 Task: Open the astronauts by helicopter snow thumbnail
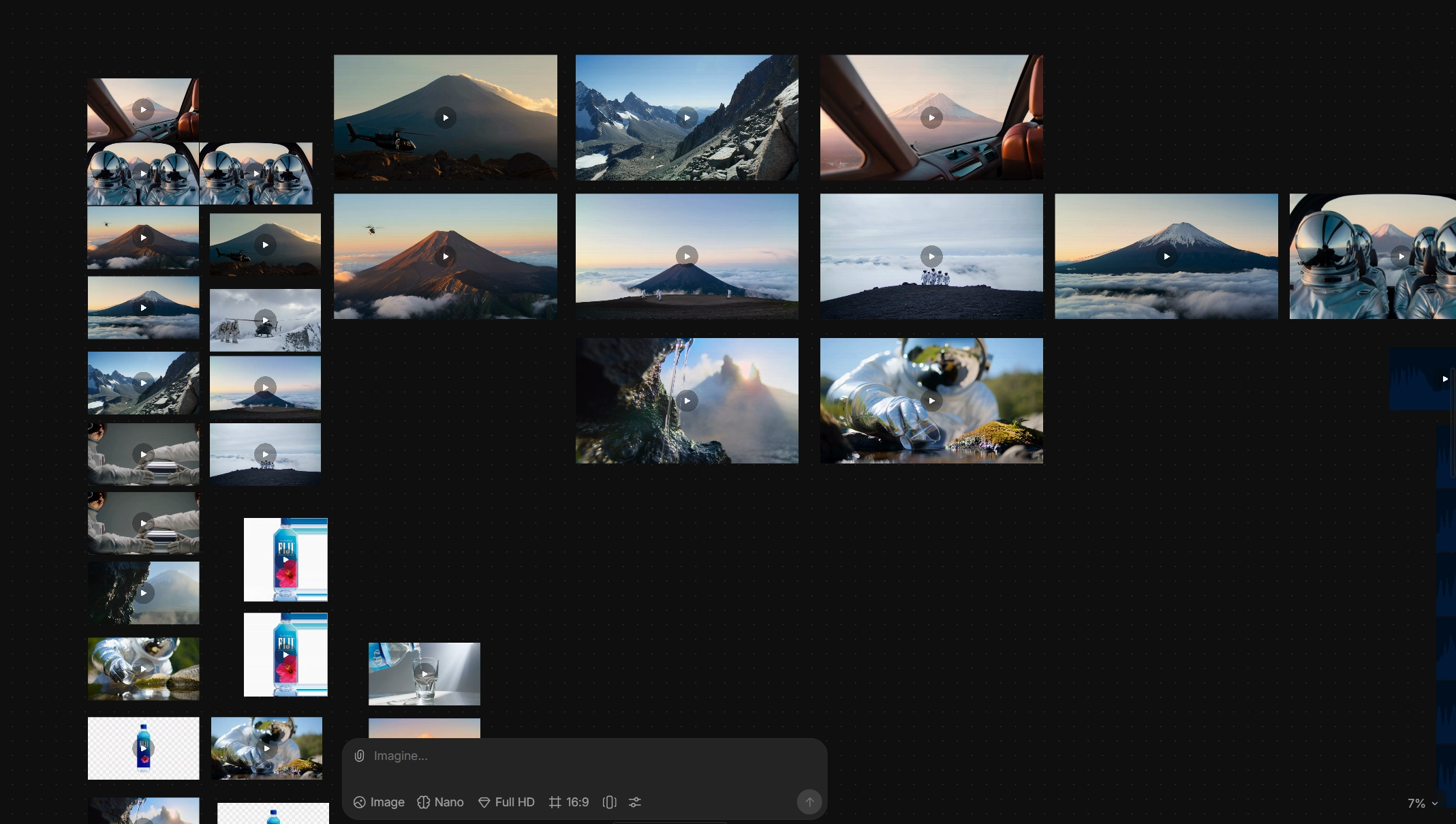tap(265, 320)
